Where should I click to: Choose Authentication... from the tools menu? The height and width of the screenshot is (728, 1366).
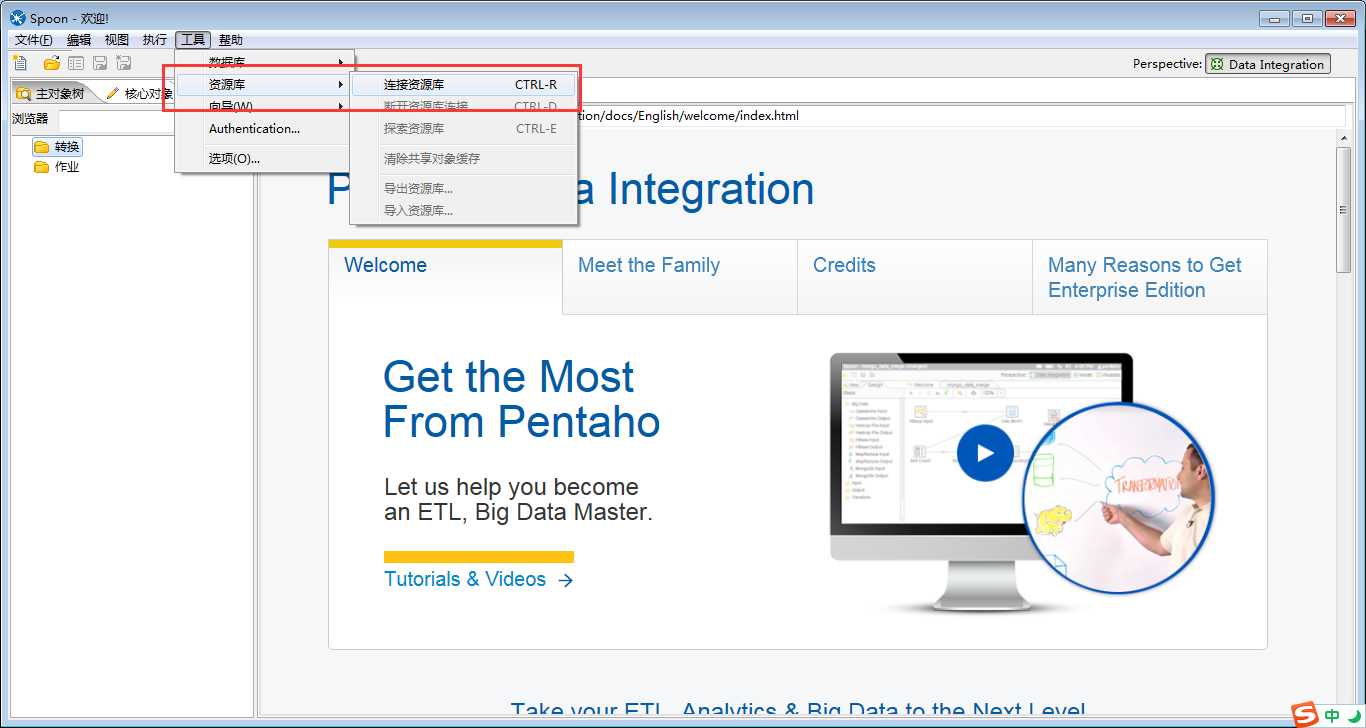(x=264, y=129)
